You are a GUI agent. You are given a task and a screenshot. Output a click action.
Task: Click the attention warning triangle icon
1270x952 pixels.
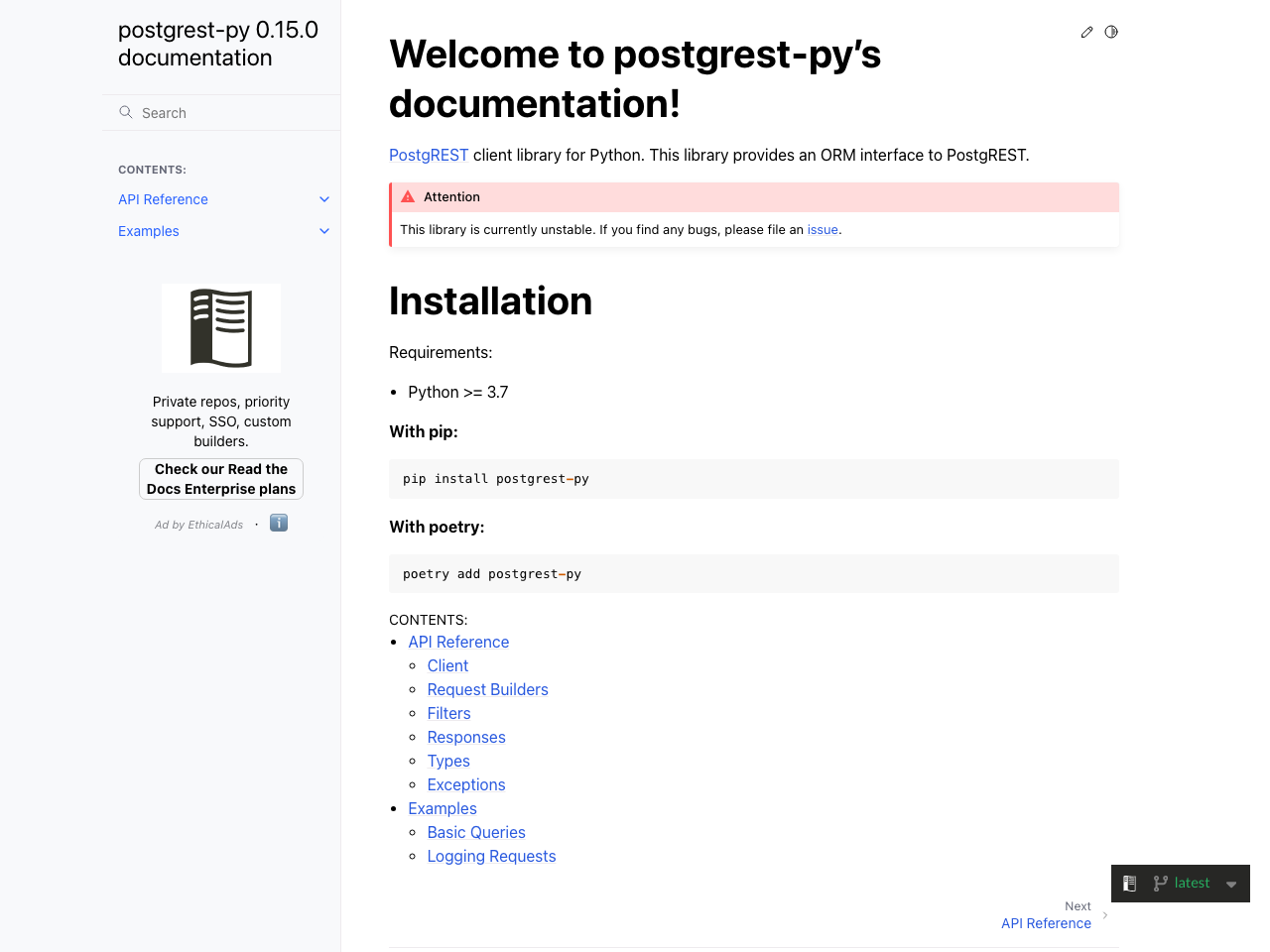coord(408,196)
